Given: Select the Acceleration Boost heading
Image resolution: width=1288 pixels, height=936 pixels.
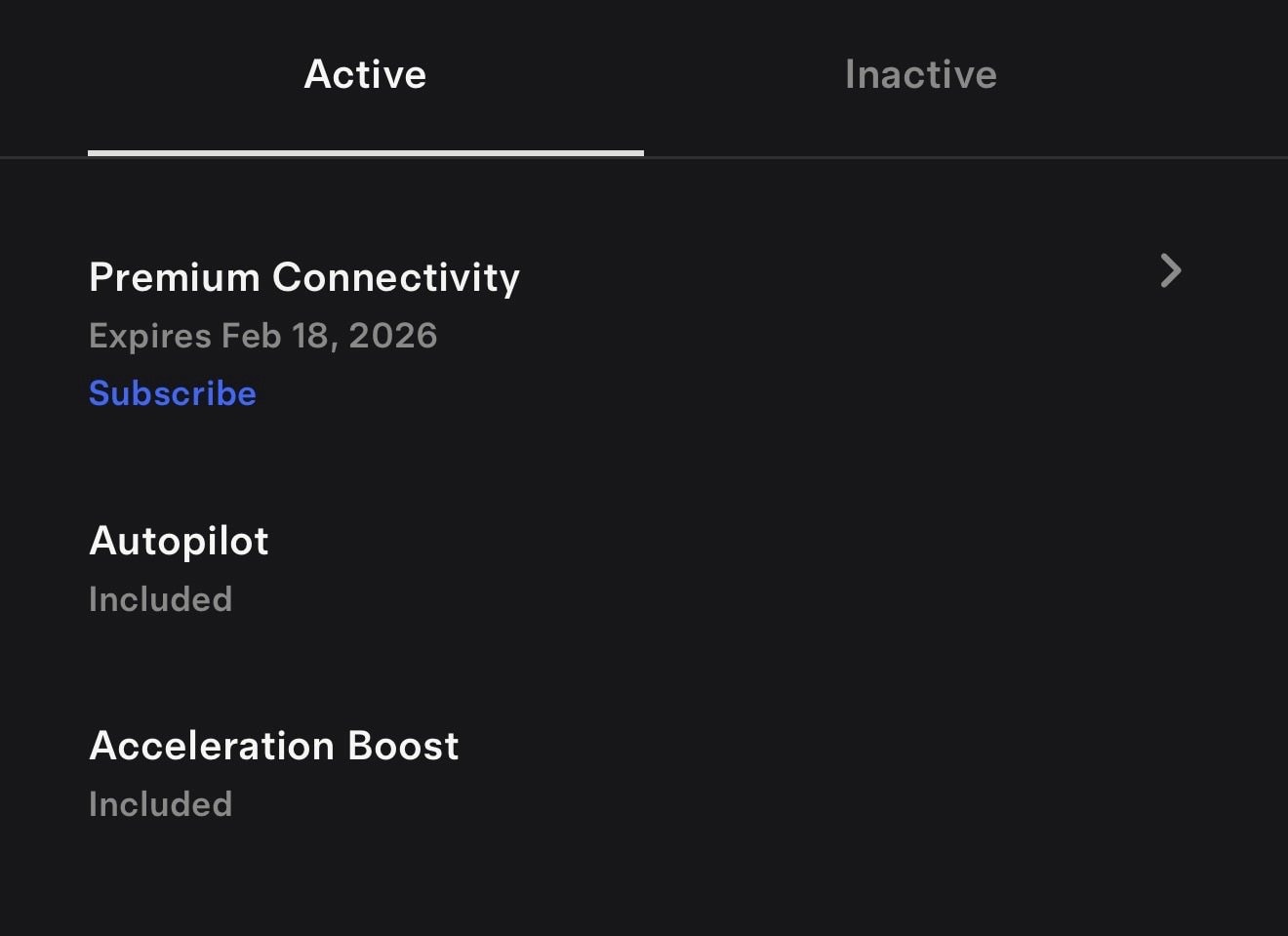Looking at the screenshot, I should (273, 746).
